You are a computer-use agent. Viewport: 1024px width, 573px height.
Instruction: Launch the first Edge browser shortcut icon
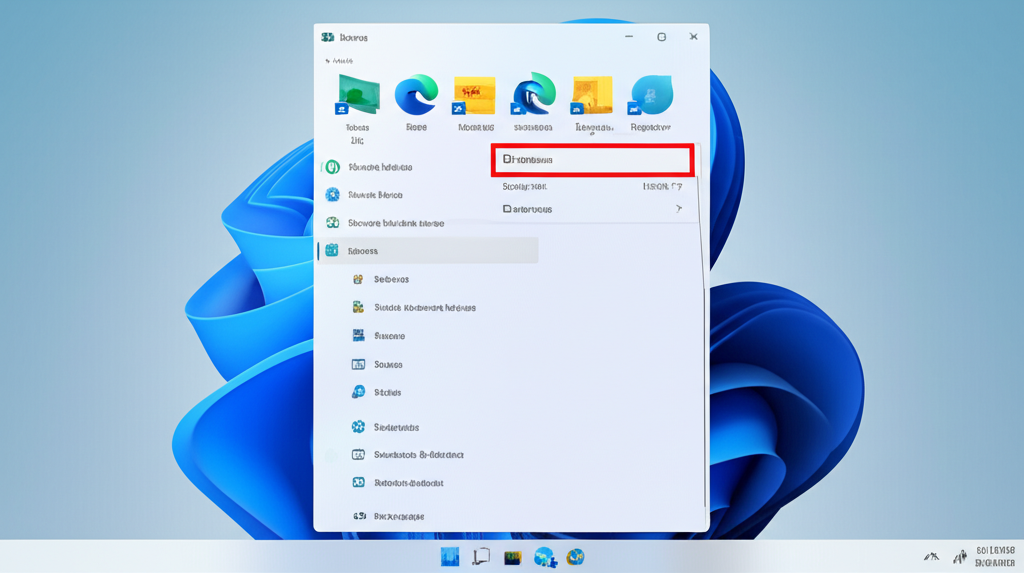point(416,96)
